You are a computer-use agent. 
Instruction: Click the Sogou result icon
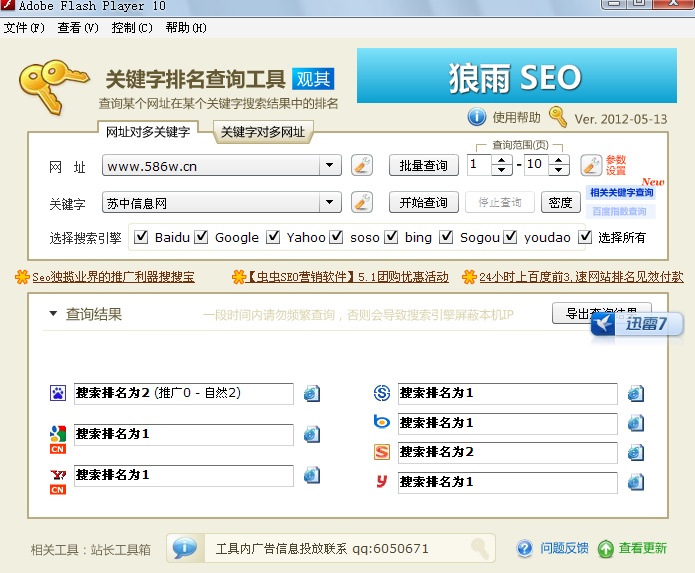[382, 452]
